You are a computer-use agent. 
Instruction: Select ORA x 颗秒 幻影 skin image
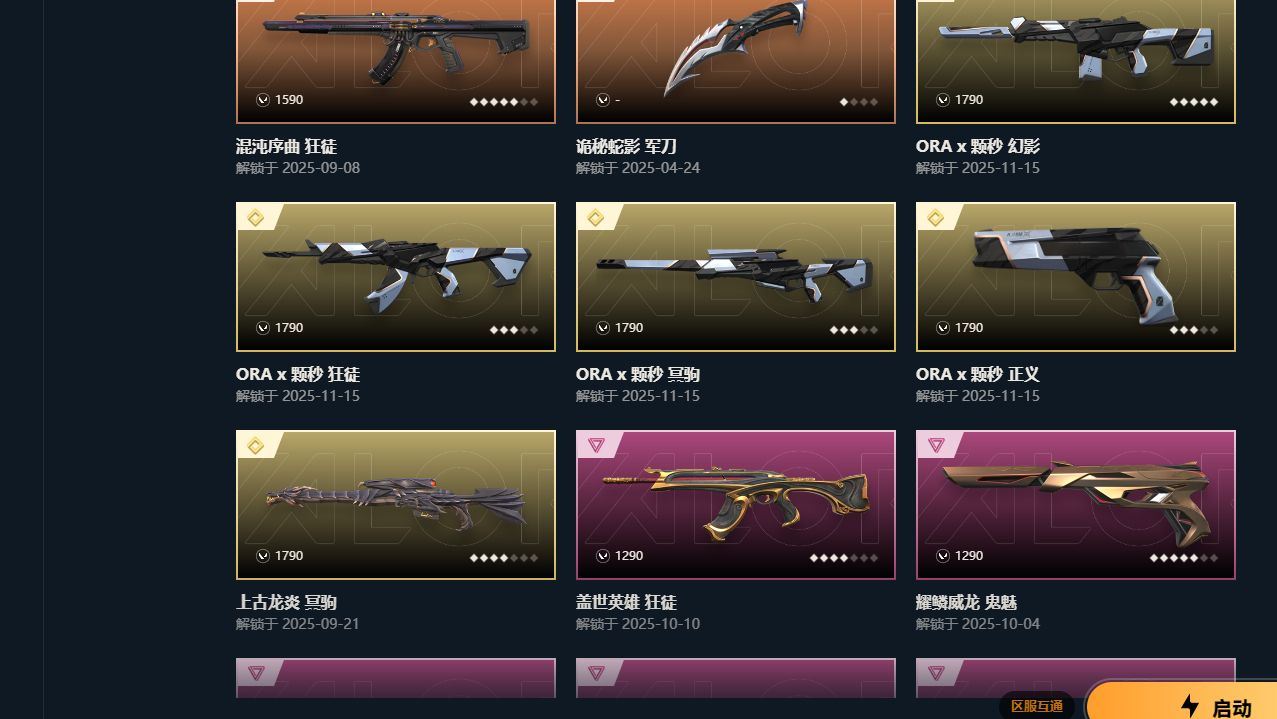click(x=1076, y=60)
